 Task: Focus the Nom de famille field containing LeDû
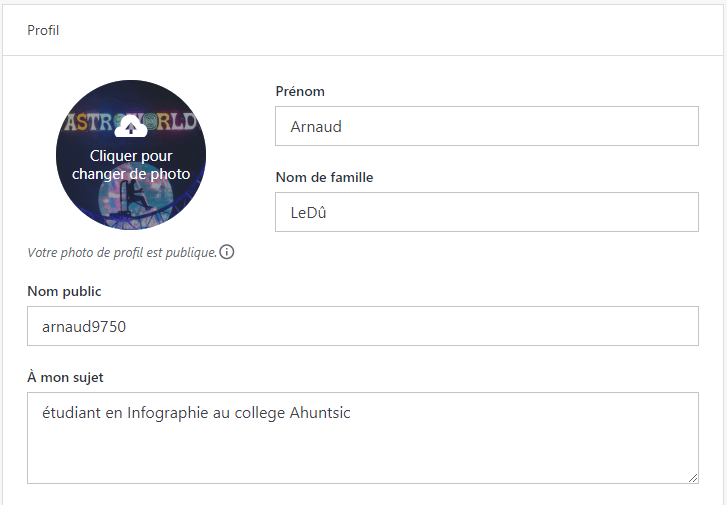(486, 212)
